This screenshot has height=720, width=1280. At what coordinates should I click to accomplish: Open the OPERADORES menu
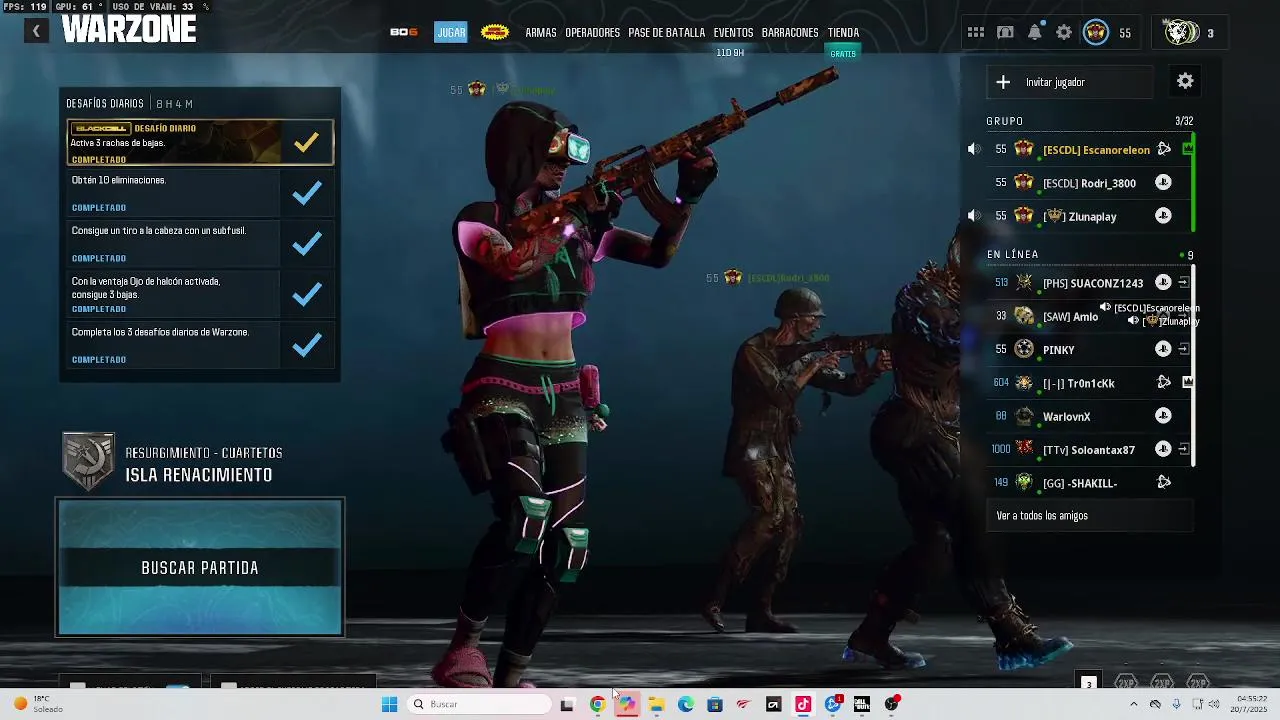(592, 32)
